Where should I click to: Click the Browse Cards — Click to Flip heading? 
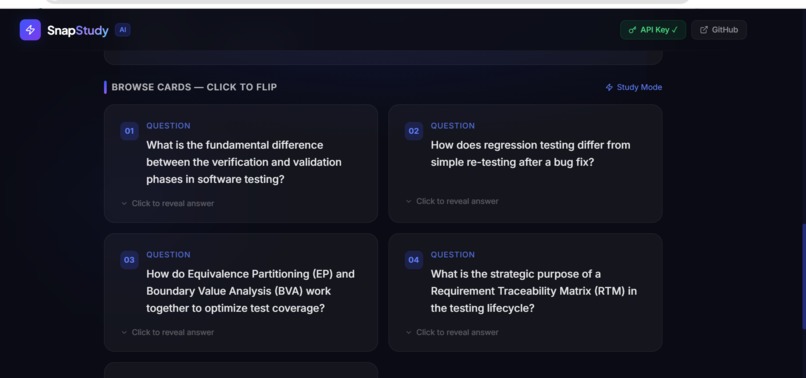[194, 87]
